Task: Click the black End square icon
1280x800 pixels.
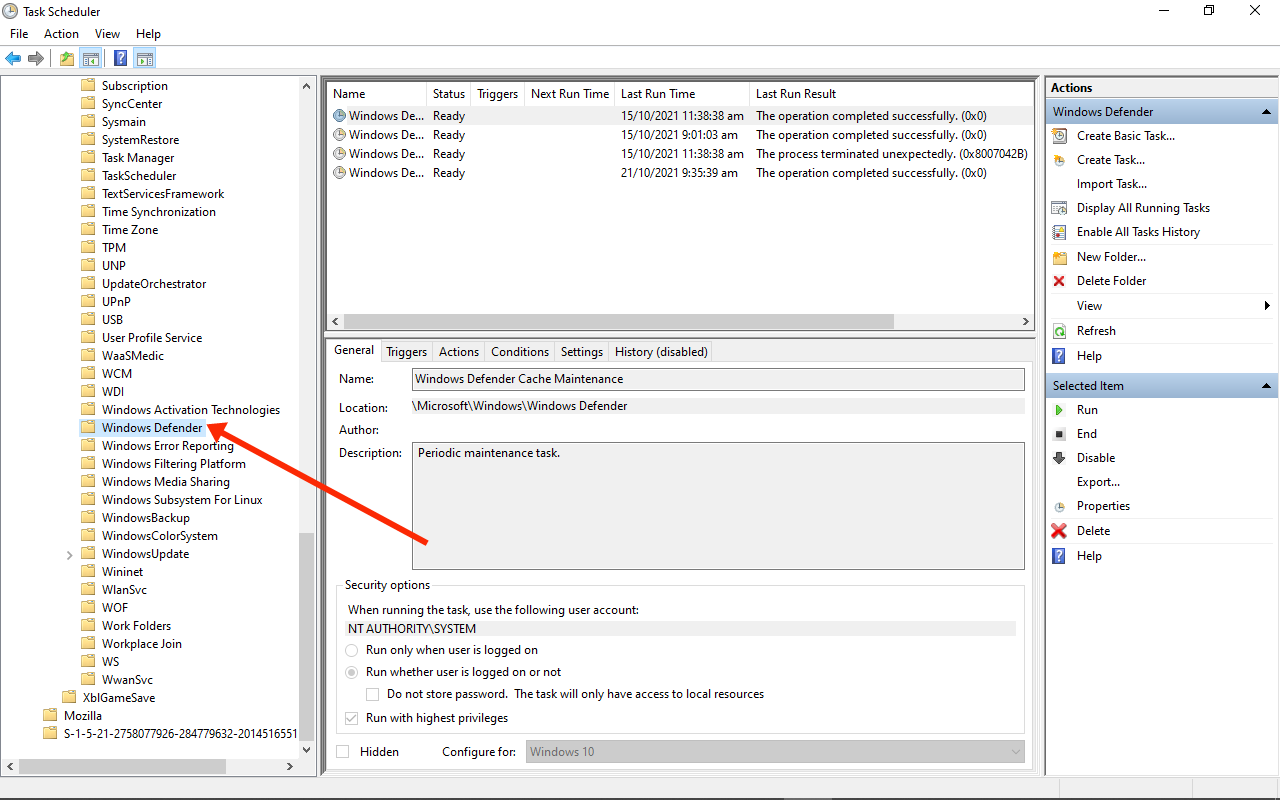Action: click(x=1059, y=434)
